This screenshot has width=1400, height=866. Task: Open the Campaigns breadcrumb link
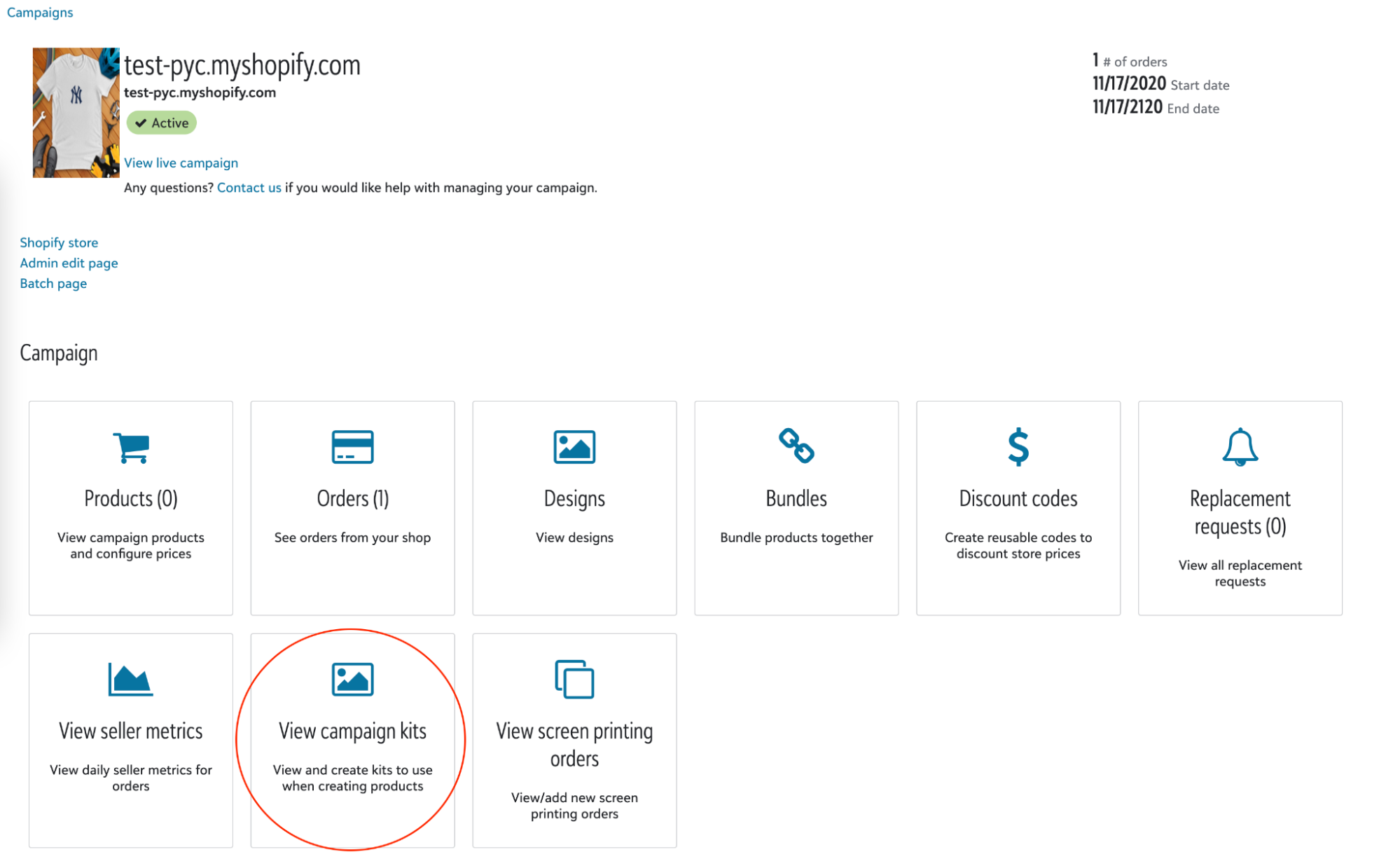(x=40, y=13)
